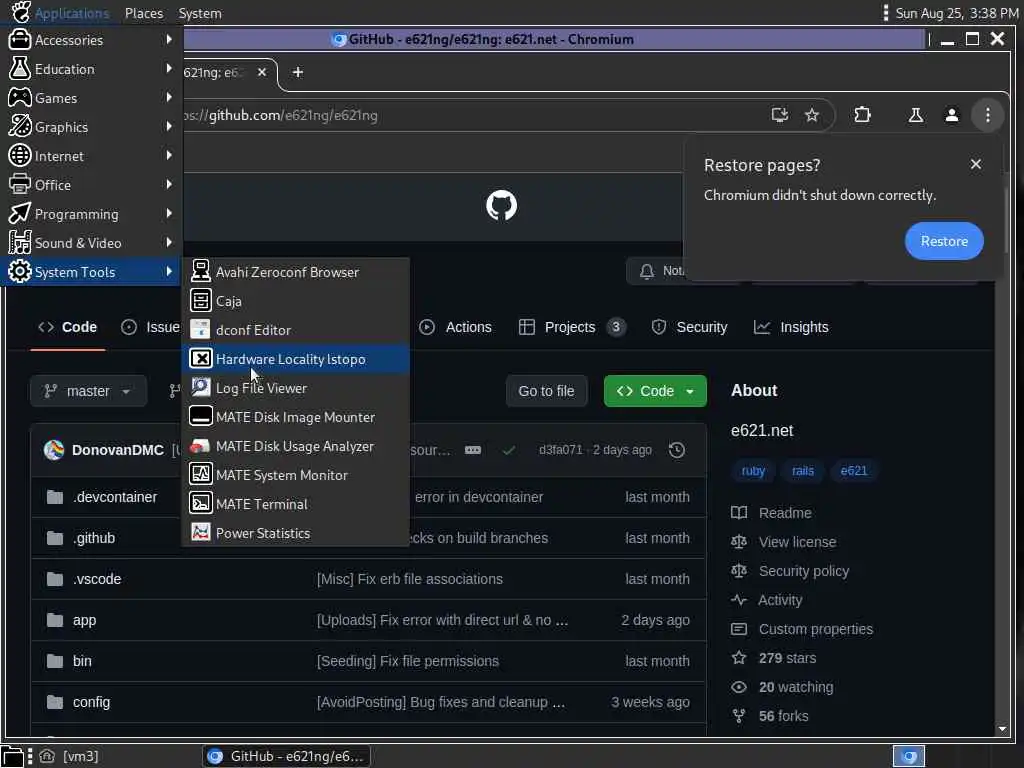
Task: Click the page scrollbar down arrow
Action: (x=1002, y=728)
